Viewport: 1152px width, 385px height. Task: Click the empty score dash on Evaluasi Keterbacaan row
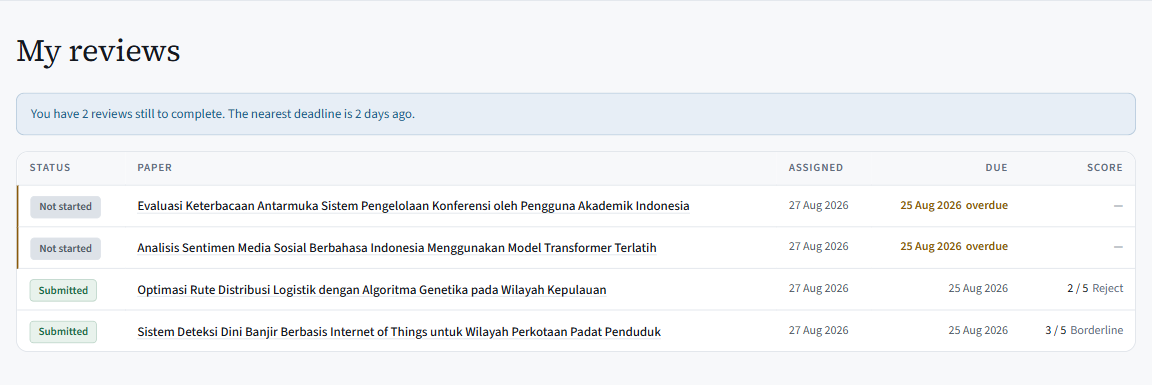coord(1118,206)
